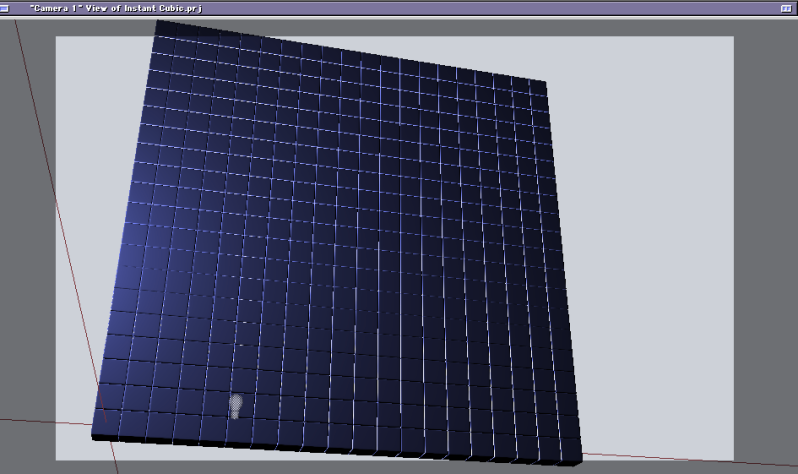
Task: Pick the bottom-left corner cube of the grid
Action: (106, 422)
